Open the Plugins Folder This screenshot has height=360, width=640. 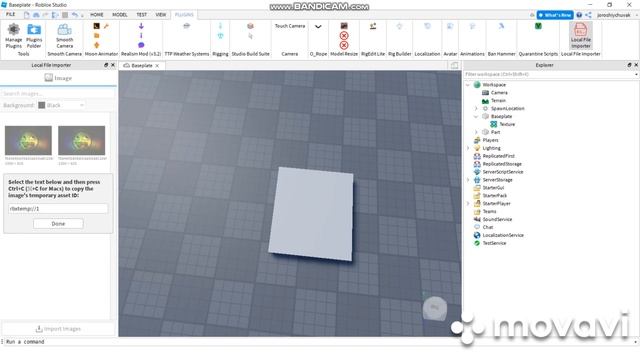[34, 36]
